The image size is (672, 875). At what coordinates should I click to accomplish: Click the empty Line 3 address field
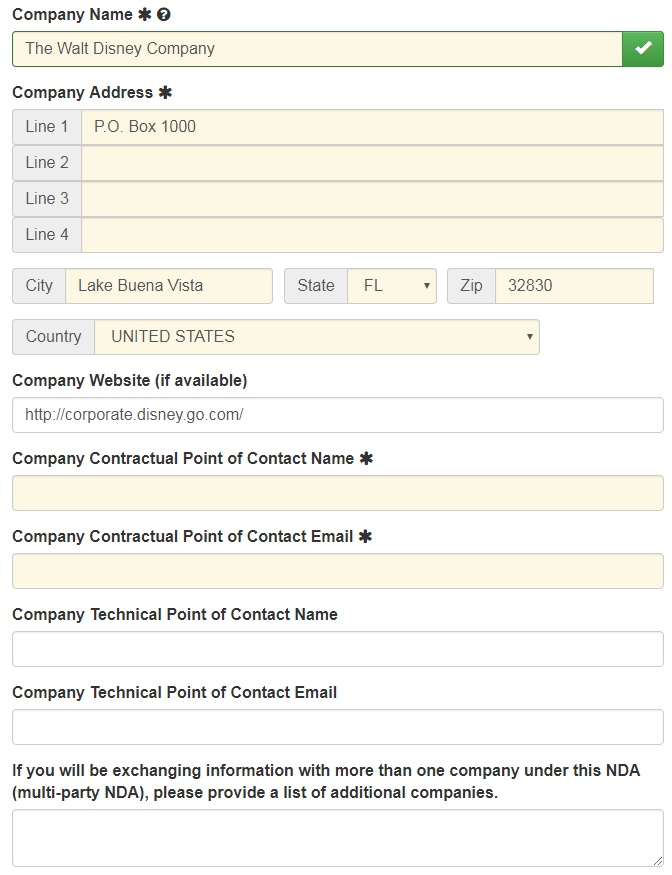[x=370, y=198]
